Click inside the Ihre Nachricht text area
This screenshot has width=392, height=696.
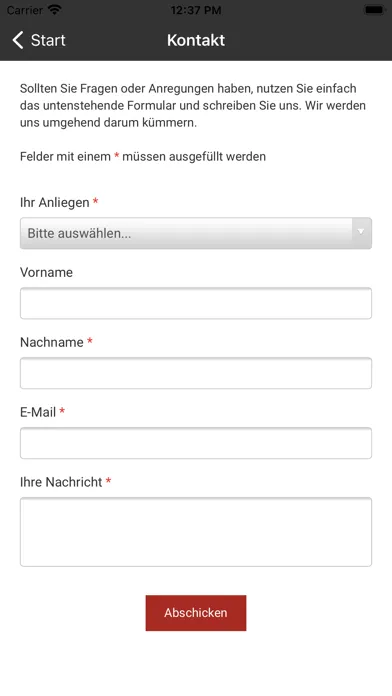(196, 532)
